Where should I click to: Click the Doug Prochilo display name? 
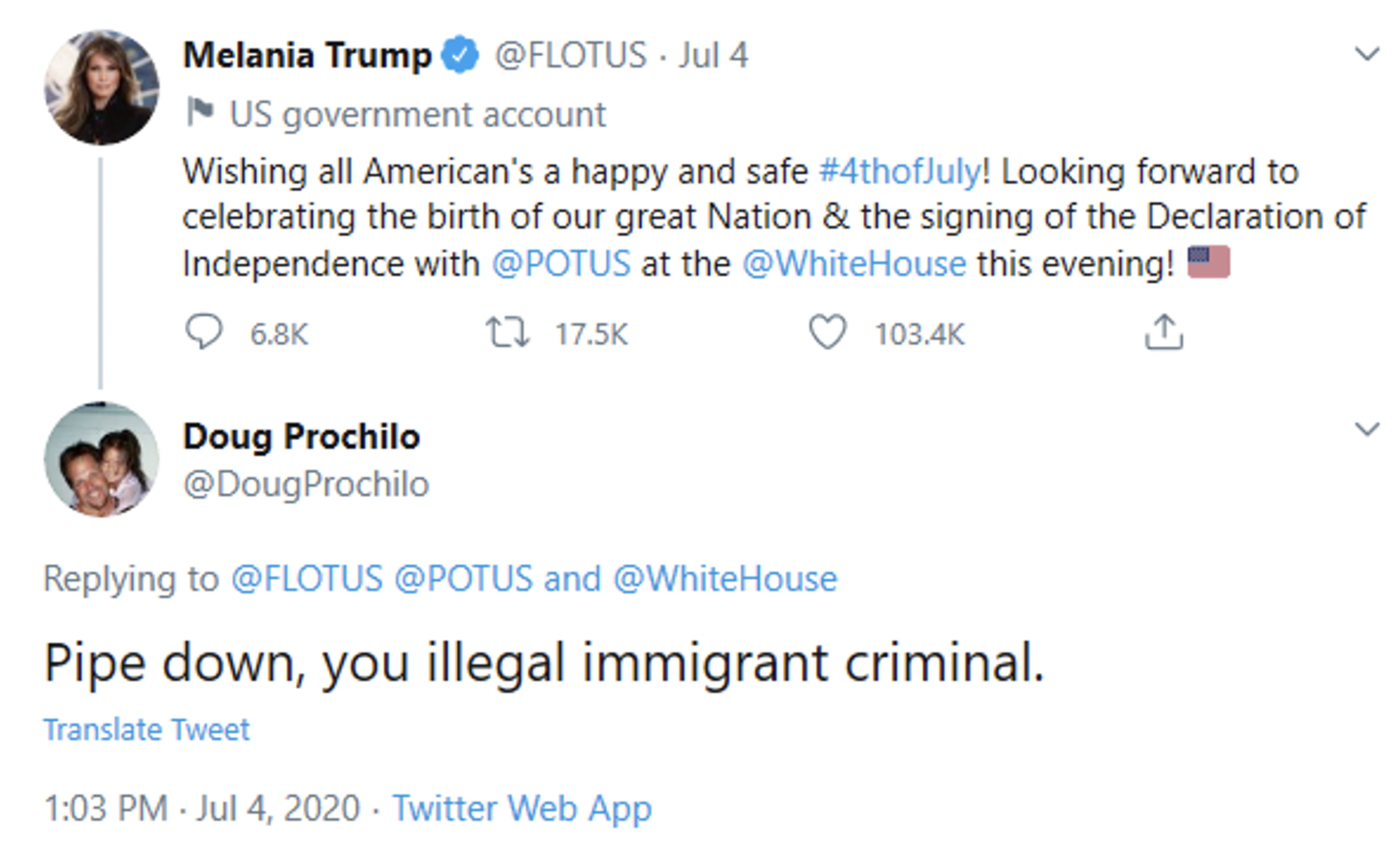[302, 437]
